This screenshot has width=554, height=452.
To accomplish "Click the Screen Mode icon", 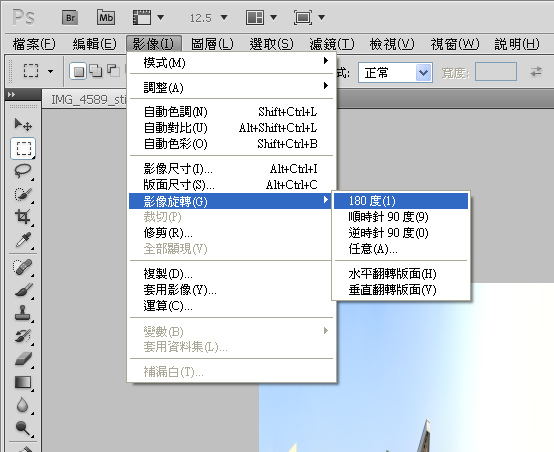I will 303,17.
